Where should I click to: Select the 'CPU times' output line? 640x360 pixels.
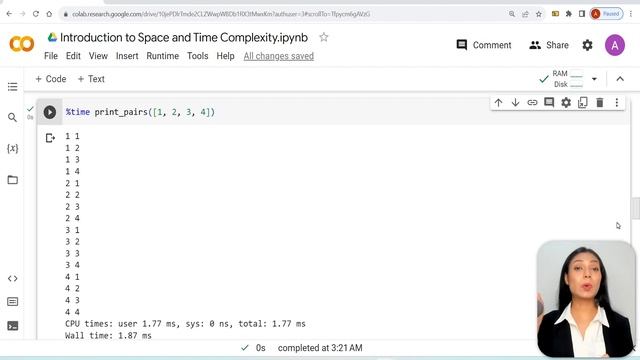tap(185, 324)
